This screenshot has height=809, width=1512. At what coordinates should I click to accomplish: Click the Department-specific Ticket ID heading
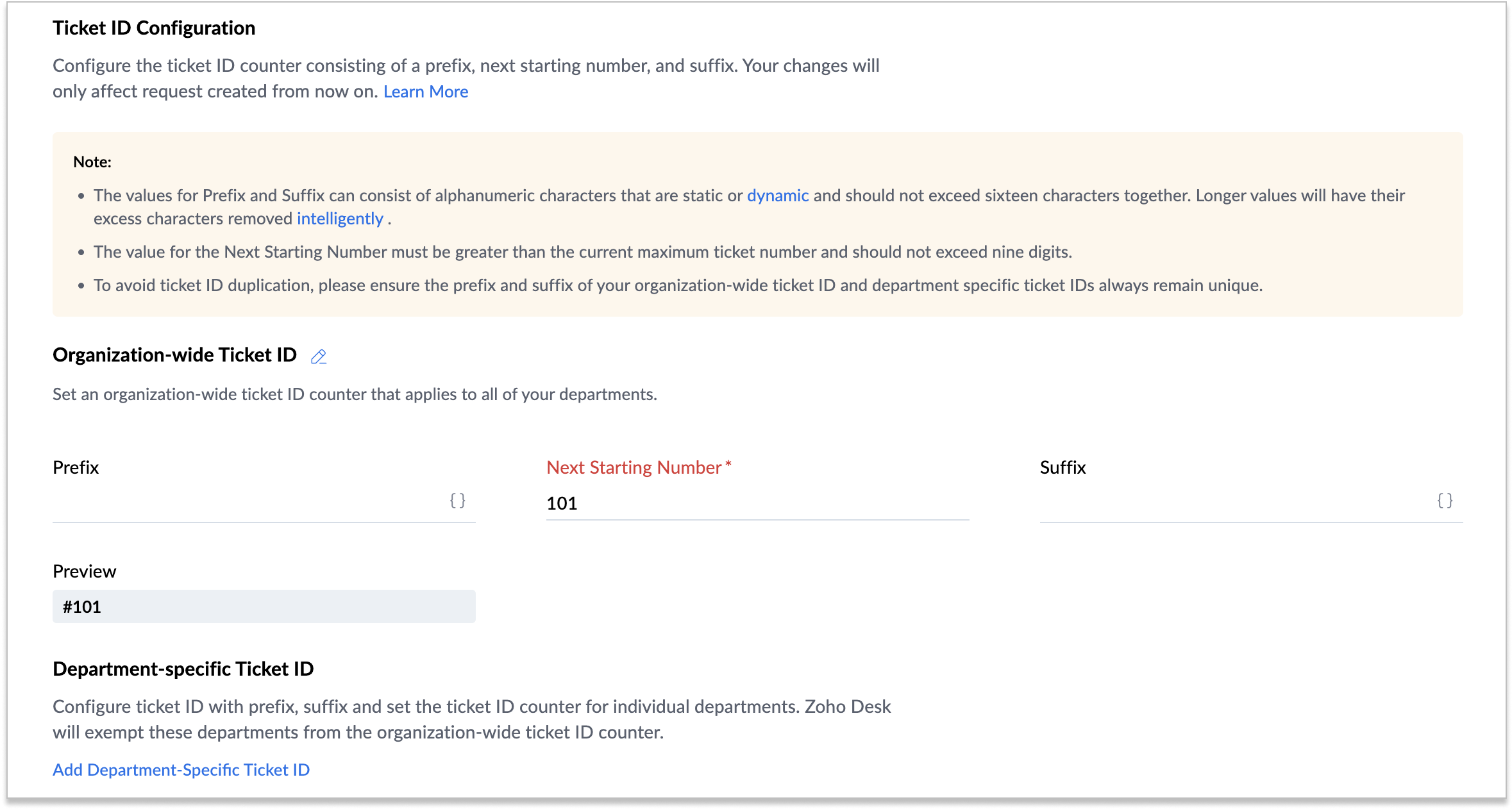pos(183,669)
